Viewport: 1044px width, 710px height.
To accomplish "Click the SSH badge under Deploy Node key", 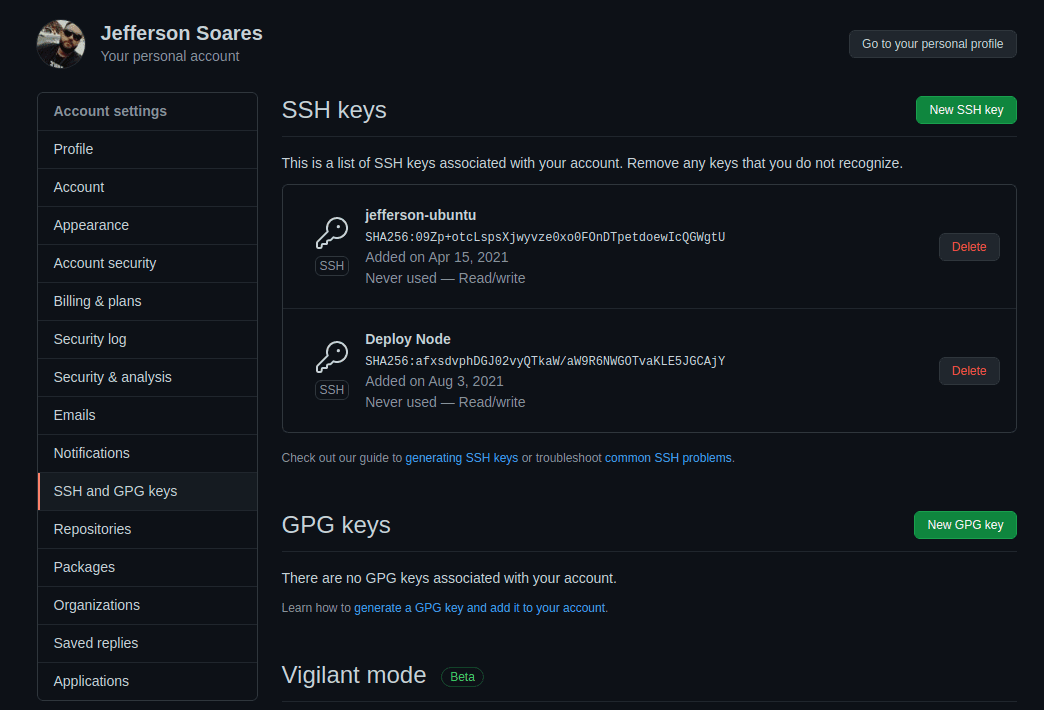I will pyautogui.click(x=332, y=390).
